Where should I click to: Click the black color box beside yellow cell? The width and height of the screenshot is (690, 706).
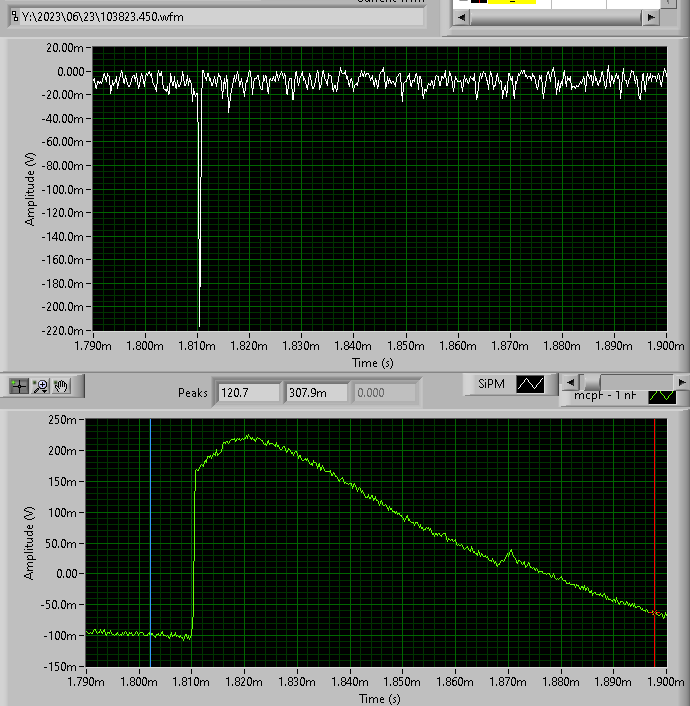pos(478,1)
